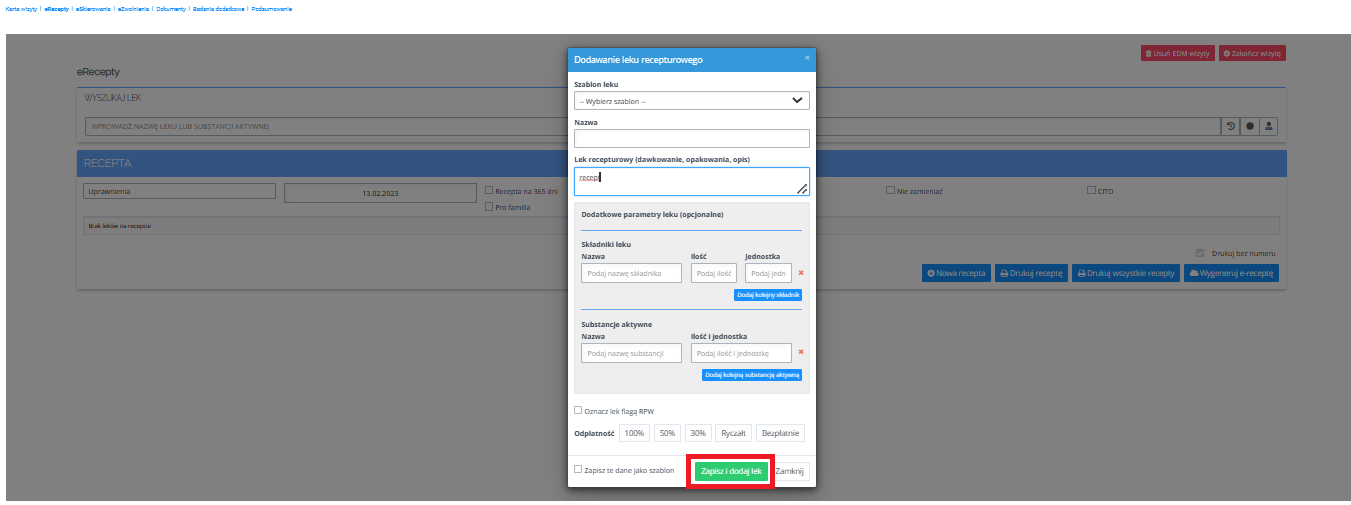
Task: Click the 'Drukuj receptę' button
Action: click(1031, 273)
